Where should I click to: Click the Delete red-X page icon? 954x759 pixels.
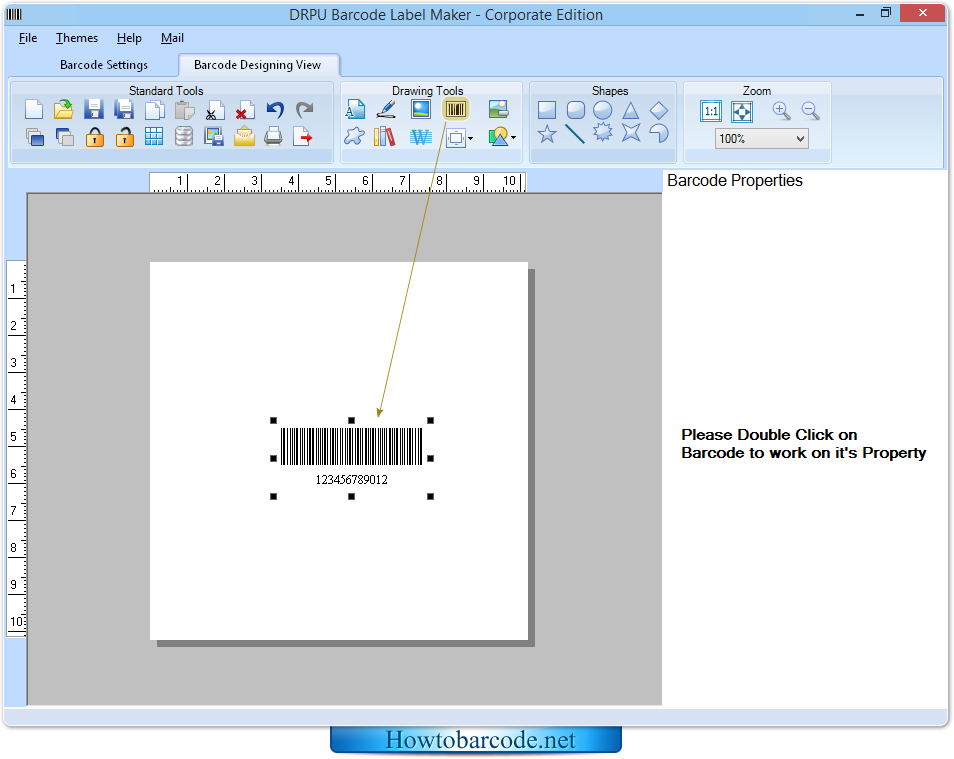click(245, 111)
